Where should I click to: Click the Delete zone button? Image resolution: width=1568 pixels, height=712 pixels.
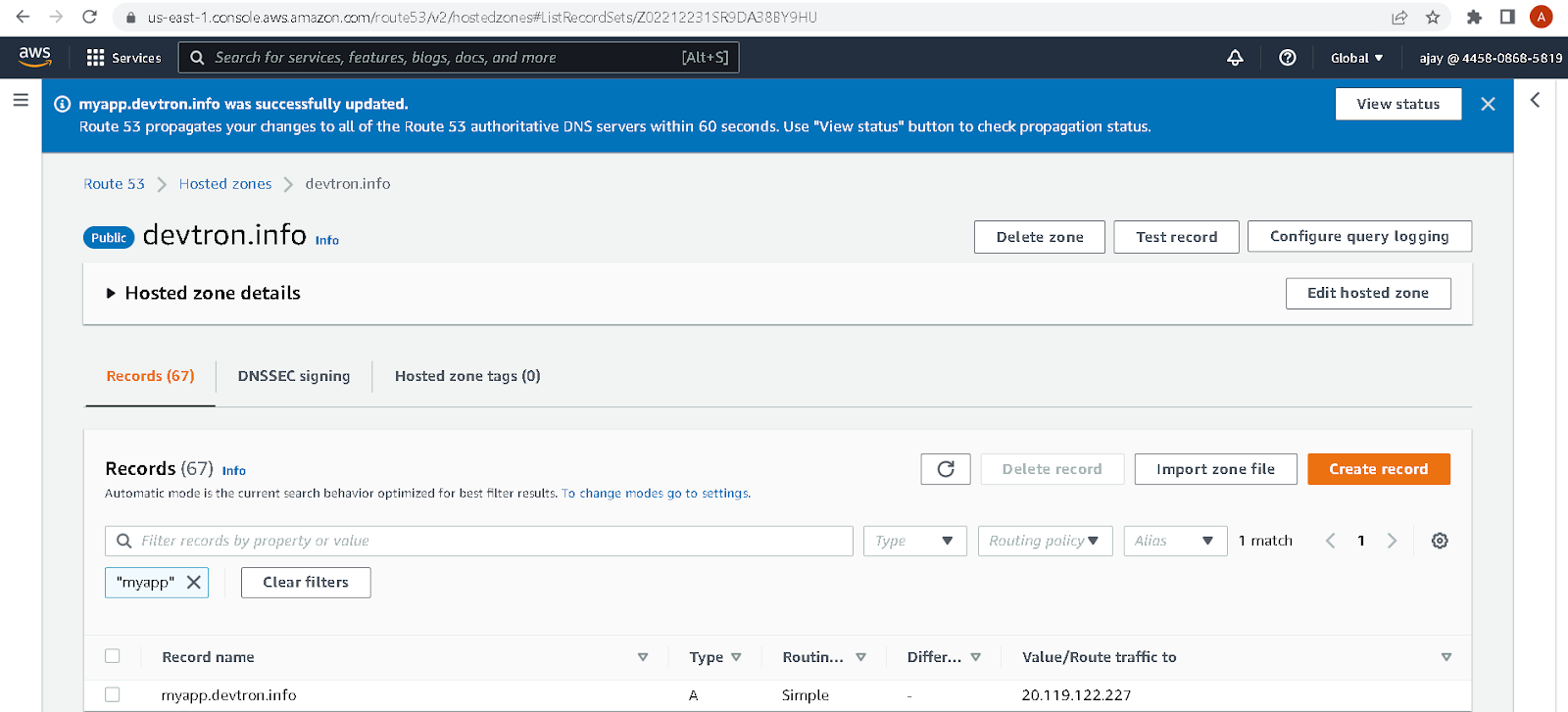[x=1040, y=237]
